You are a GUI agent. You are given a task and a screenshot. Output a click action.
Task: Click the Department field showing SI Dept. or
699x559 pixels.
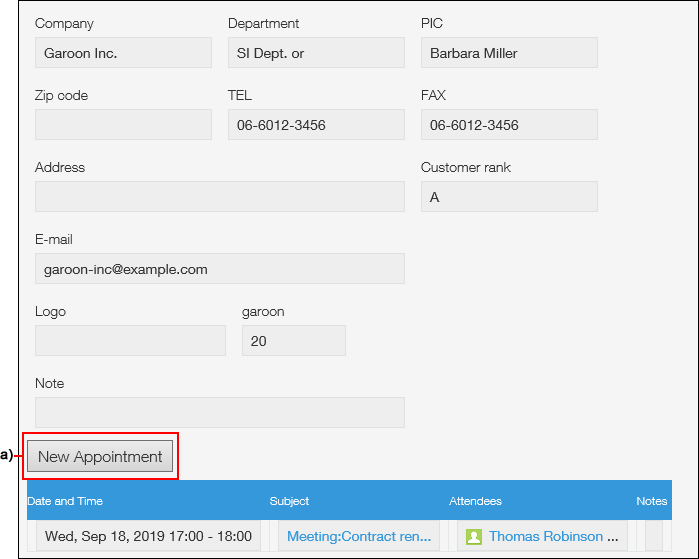(x=317, y=53)
